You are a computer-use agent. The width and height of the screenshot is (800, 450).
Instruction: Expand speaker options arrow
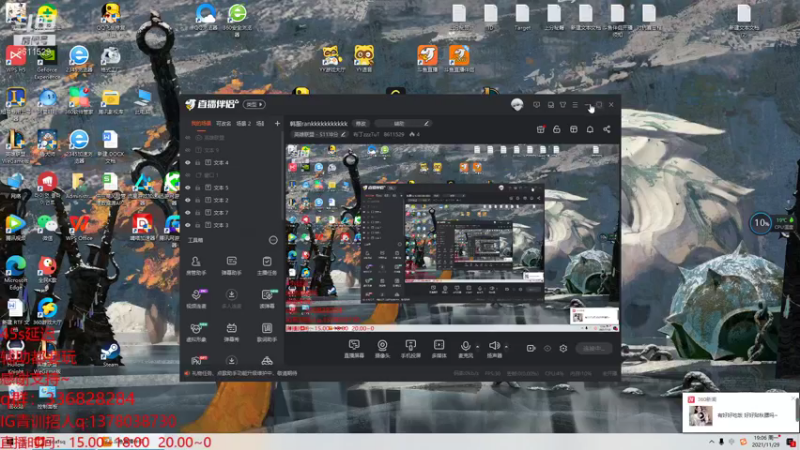pos(506,347)
